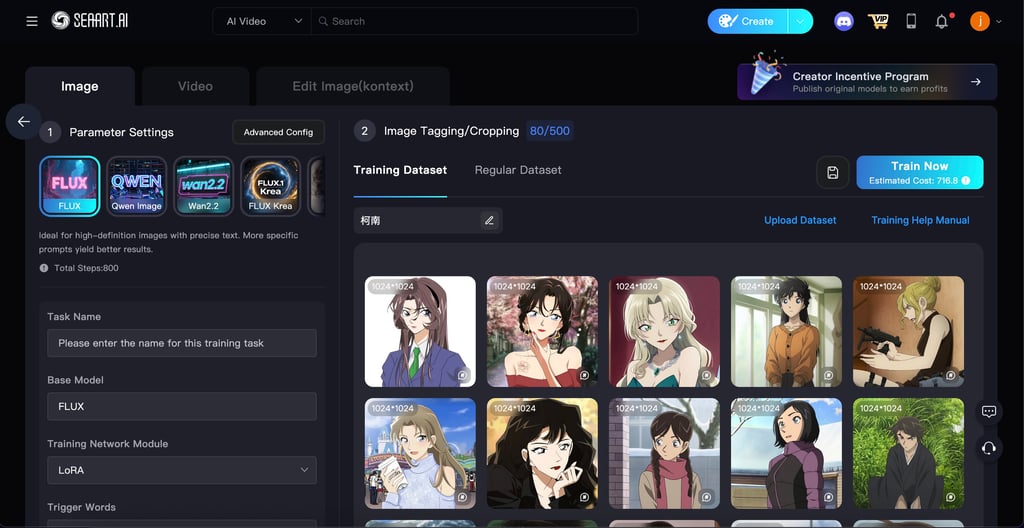Click tag icon on light-blue sweater image
1024x528 pixels.
(462, 497)
